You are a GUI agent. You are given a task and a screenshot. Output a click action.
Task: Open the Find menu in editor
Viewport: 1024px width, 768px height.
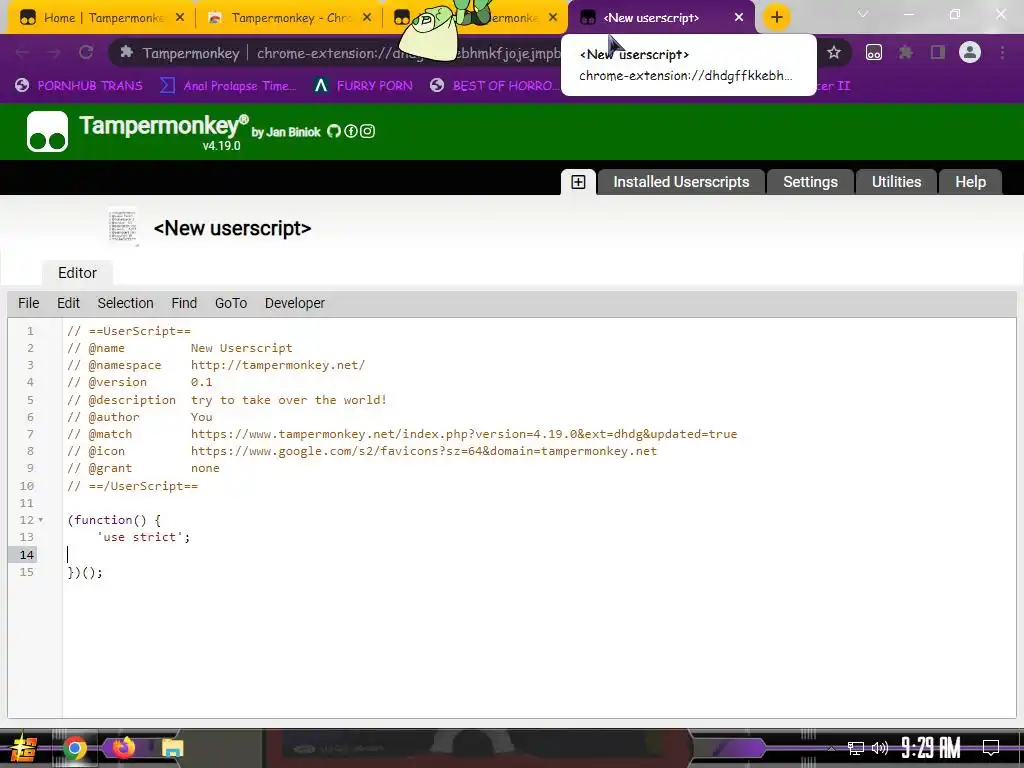[x=184, y=303]
